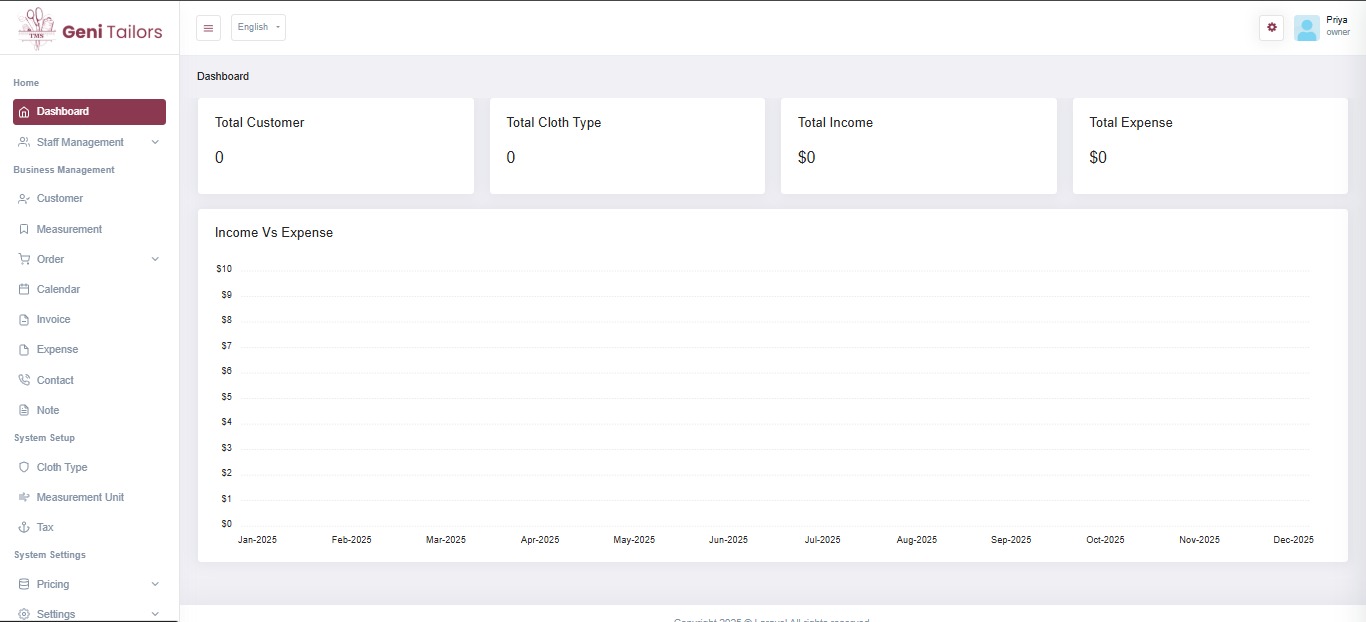Viewport: 1366px width, 622px height.
Task: Click the Customer sidebar icon
Action: click(x=24, y=199)
